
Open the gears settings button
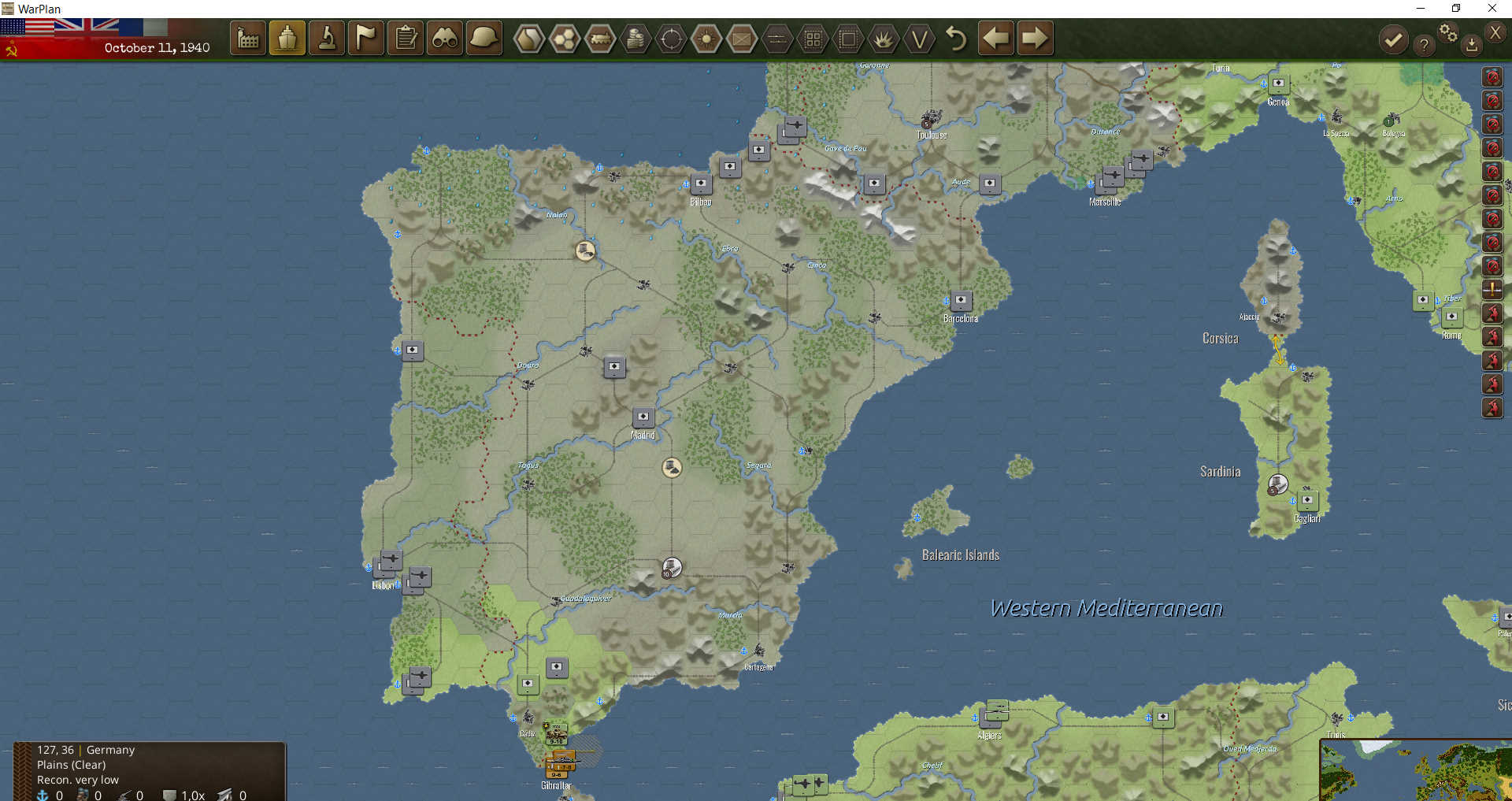click(1447, 32)
